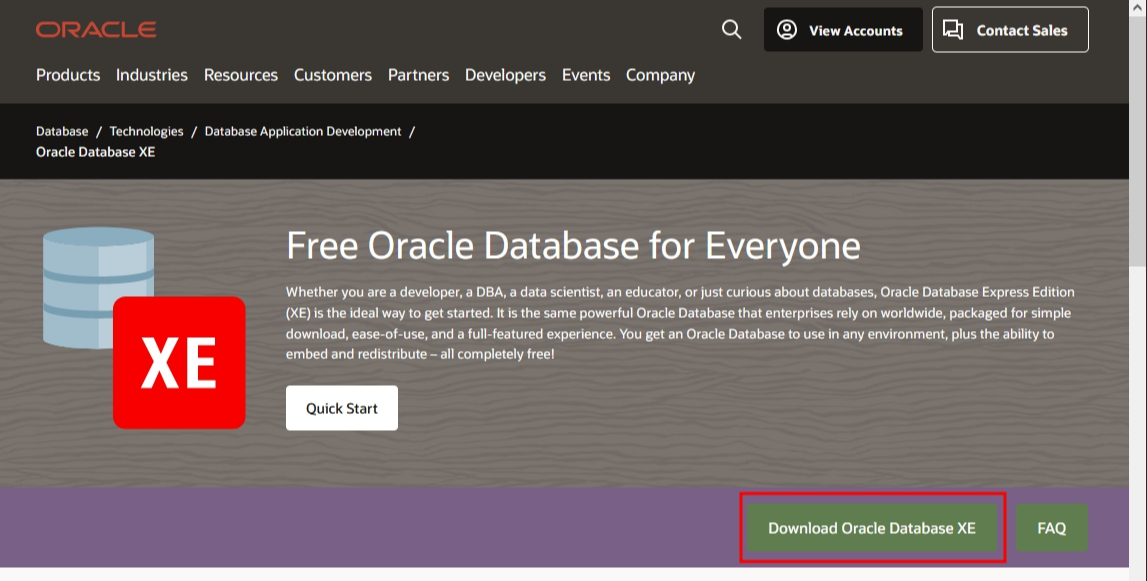
Task: Open the Resources menu
Action: point(241,75)
